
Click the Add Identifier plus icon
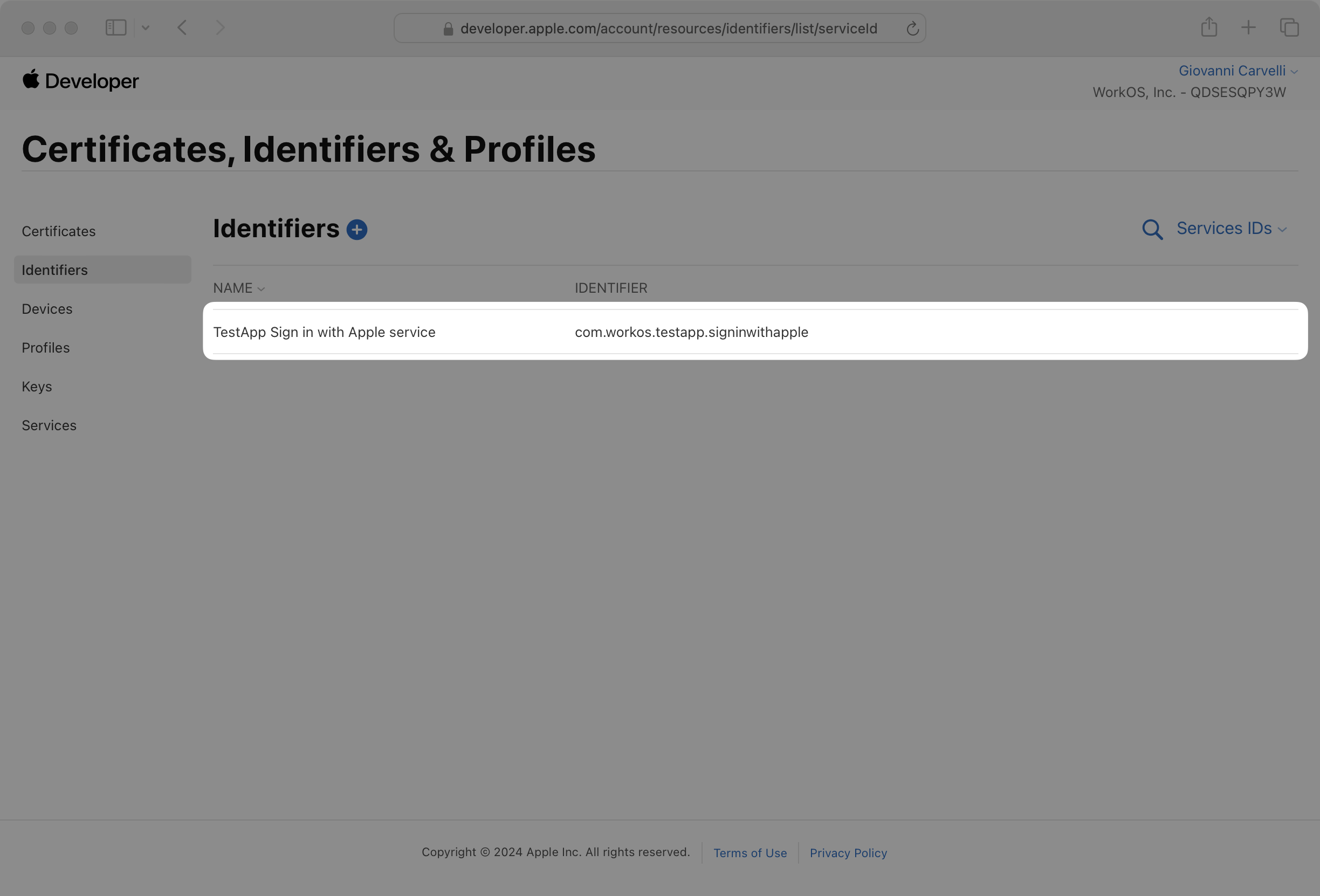pyautogui.click(x=357, y=228)
